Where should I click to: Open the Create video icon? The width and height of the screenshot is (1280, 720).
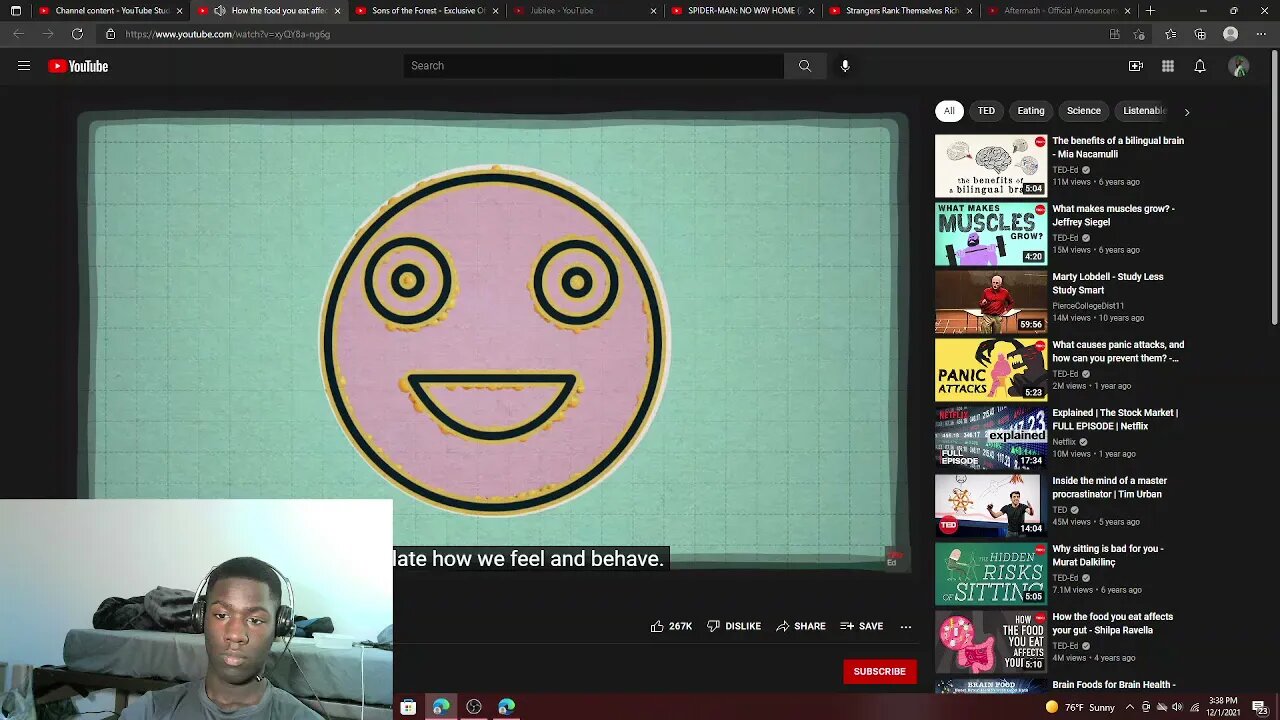[1136, 66]
